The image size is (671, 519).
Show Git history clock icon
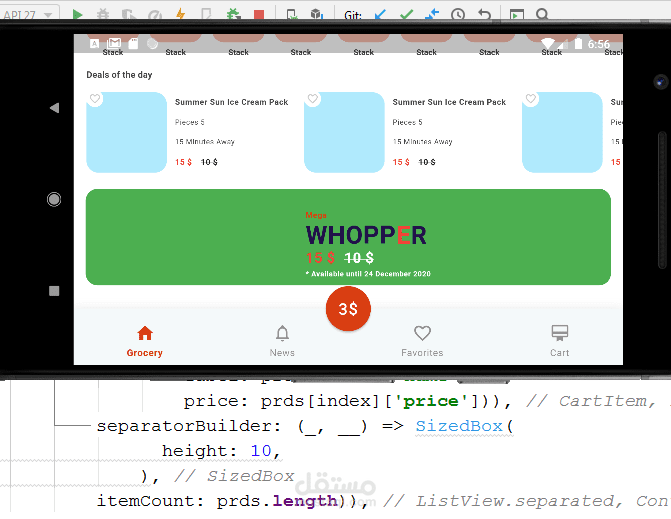[x=458, y=15]
